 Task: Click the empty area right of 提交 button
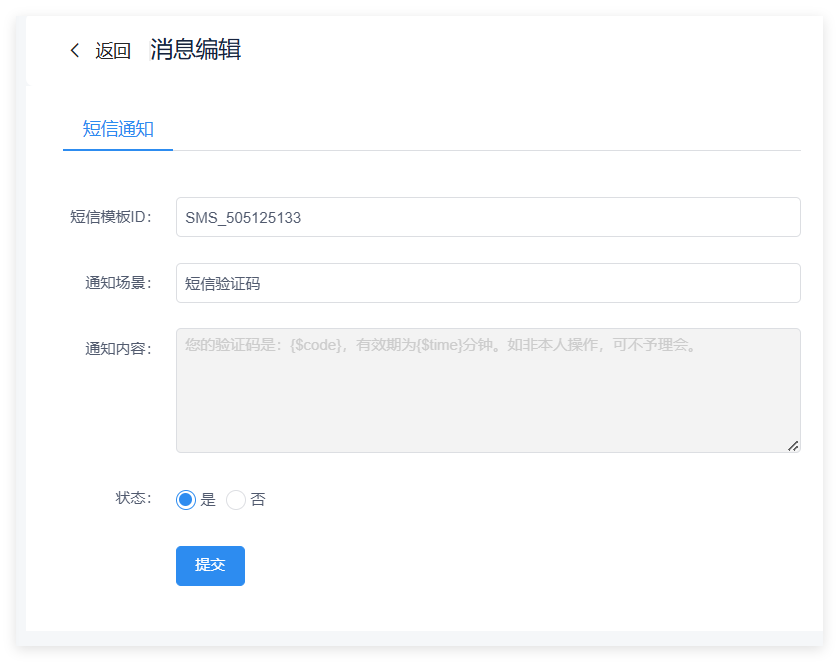500,566
